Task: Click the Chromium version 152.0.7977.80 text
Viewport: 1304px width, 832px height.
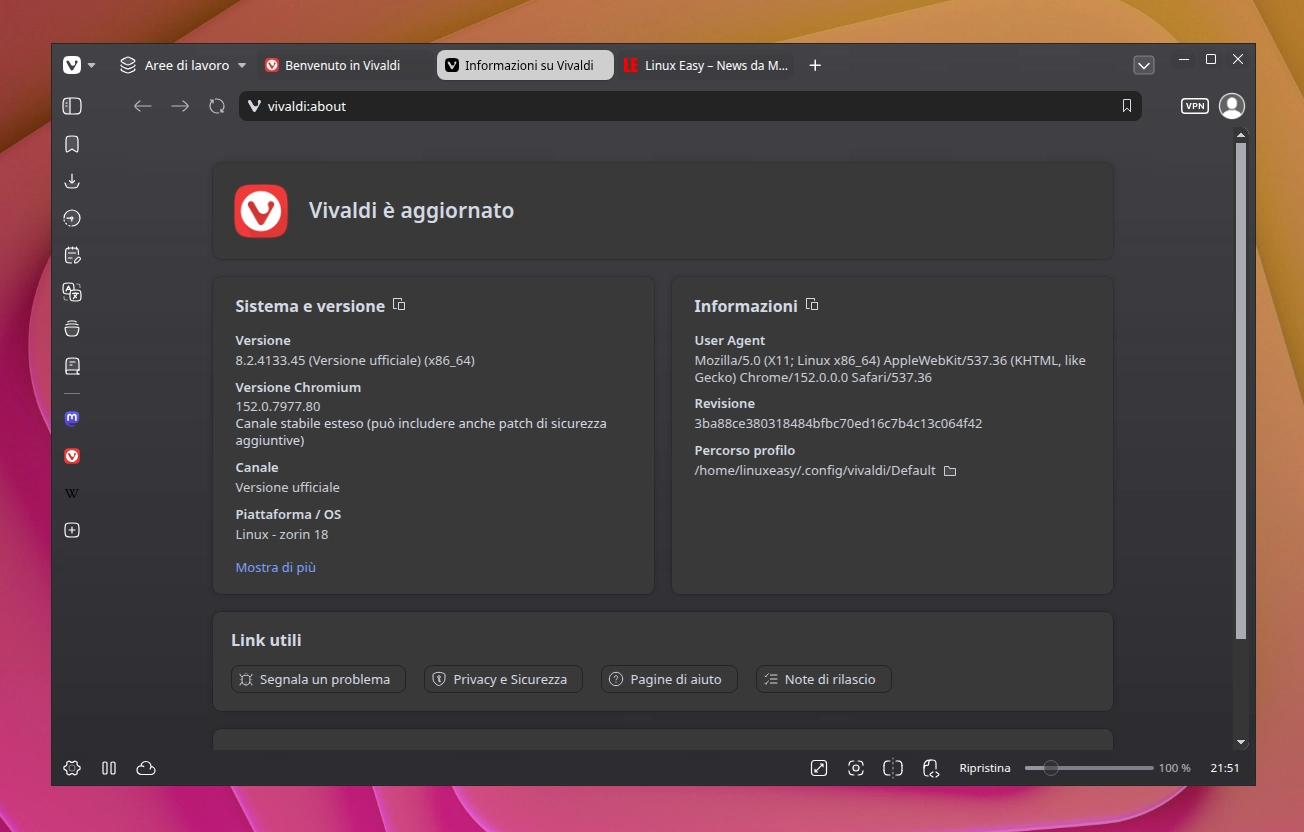Action: pyautogui.click(x=278, y=406)
